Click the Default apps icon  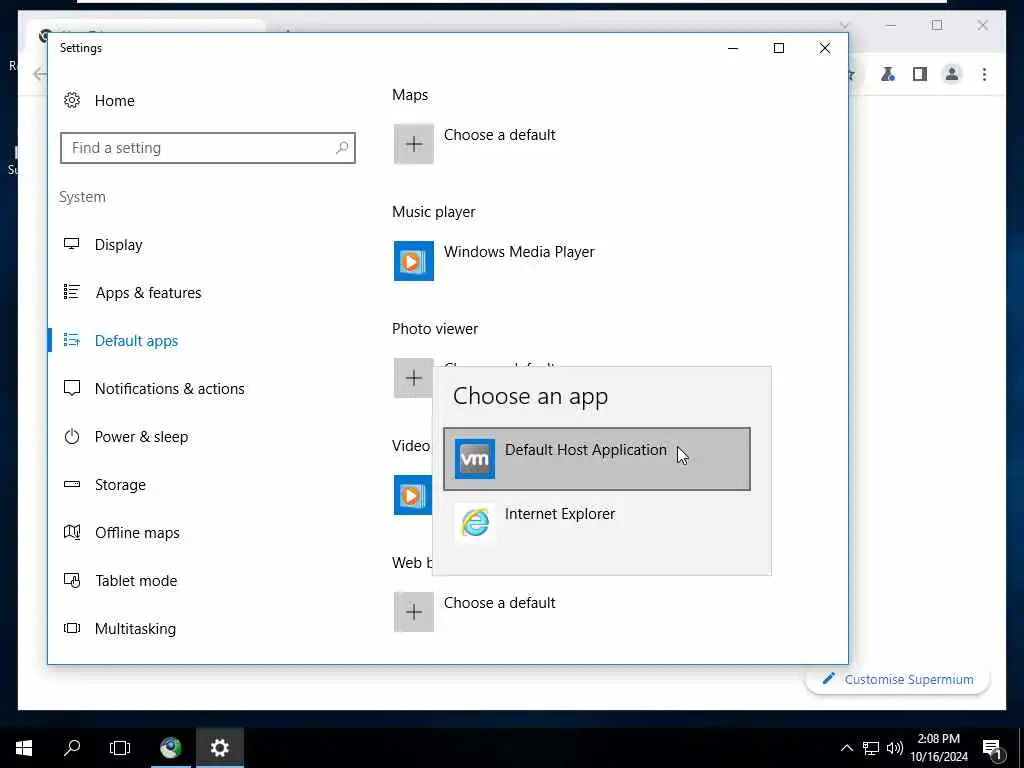click(x=72, y=340)
